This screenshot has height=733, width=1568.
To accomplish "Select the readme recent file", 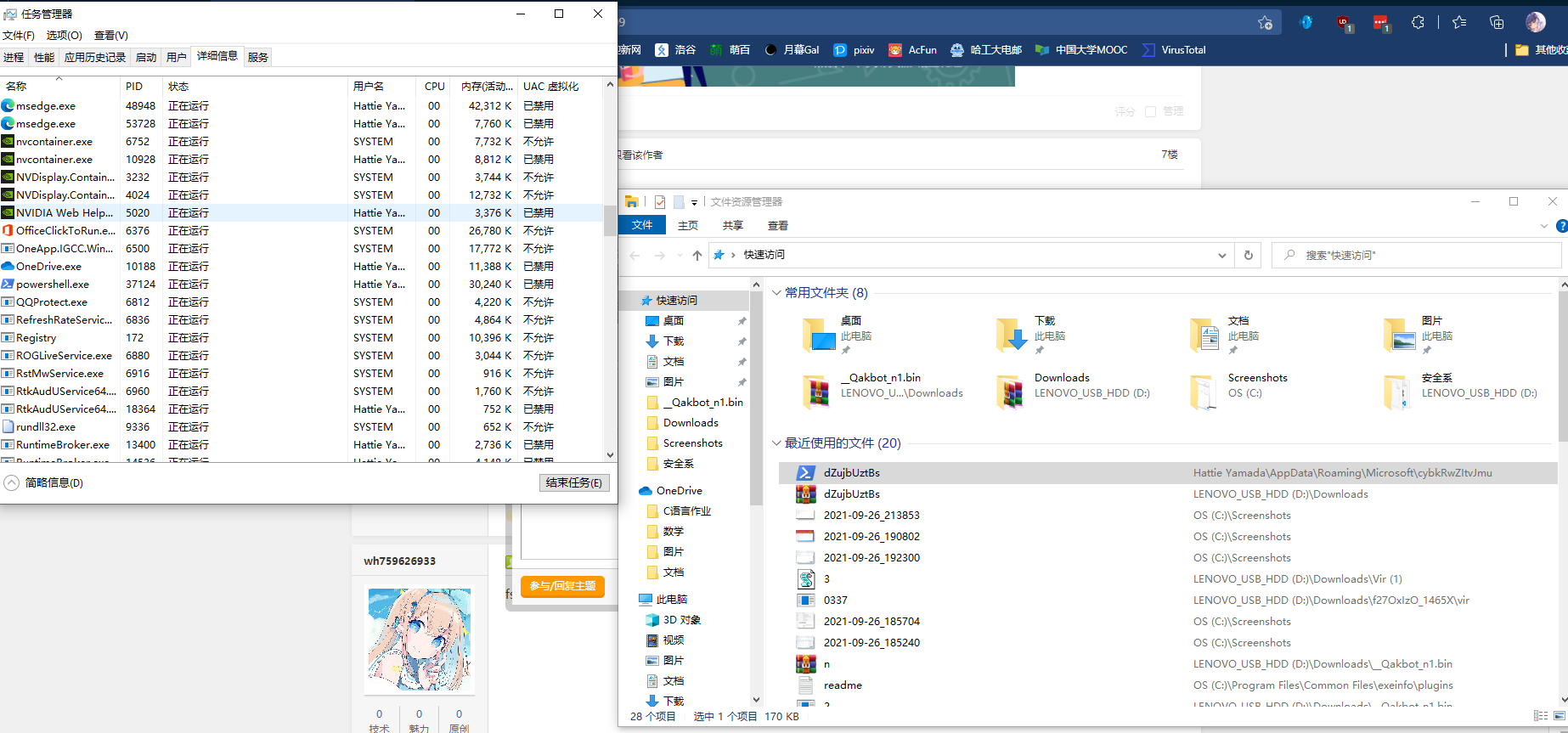I will tap(1168, 685).
